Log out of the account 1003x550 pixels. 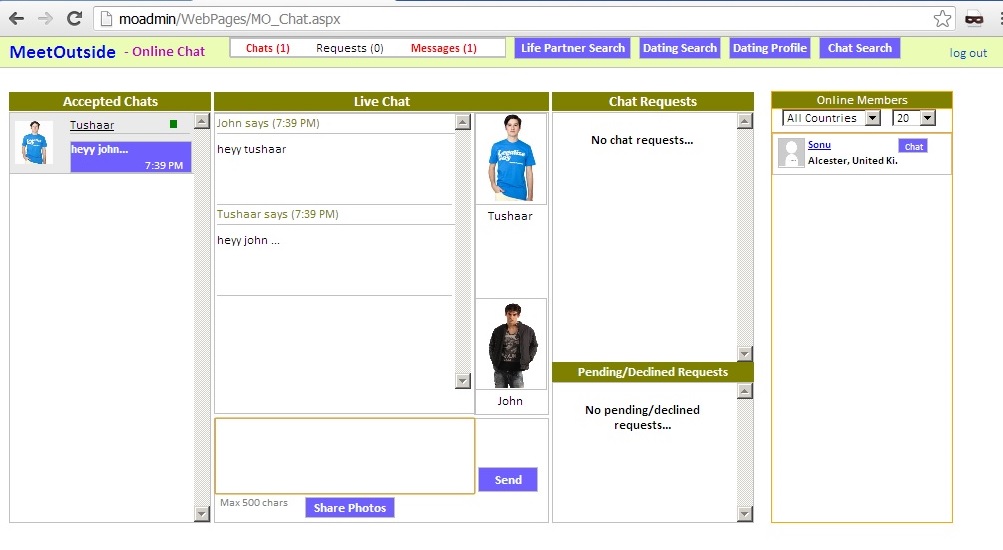pyautogui.click(x=968, y=53)
